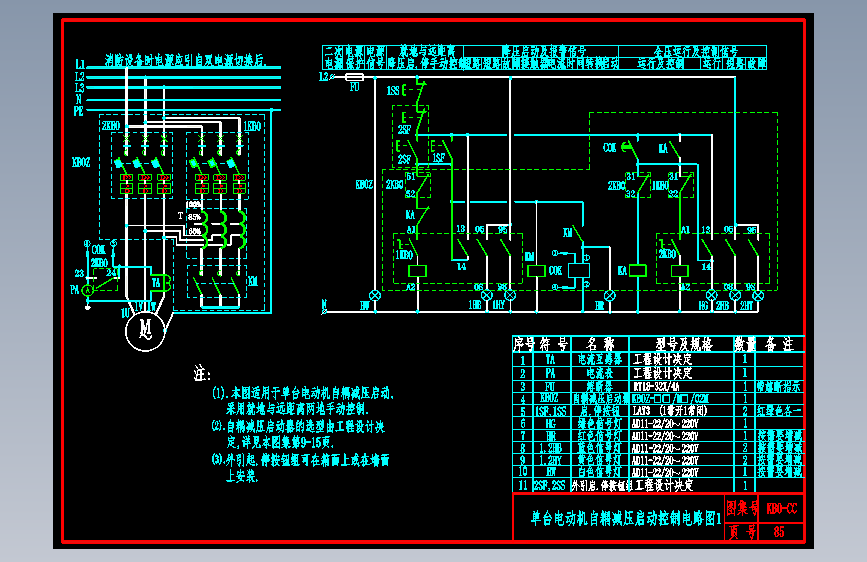The image size is (867, 562).
Task: Click the 图集号 label in the title block
Action: tap(741, 508)
